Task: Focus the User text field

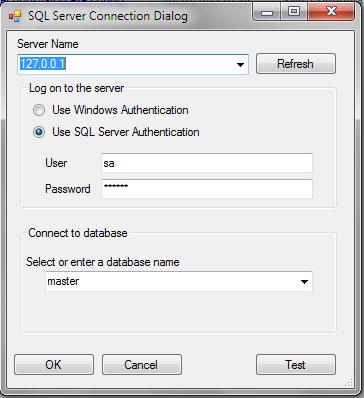Action: point(207,163)
